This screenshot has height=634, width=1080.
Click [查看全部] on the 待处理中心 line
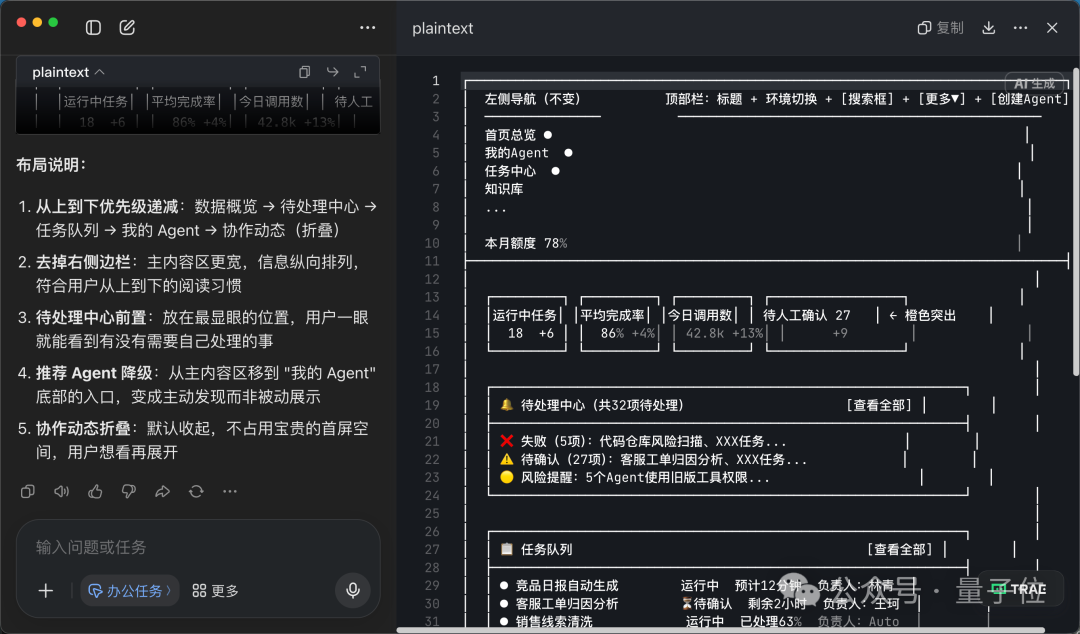pos(879,405)
